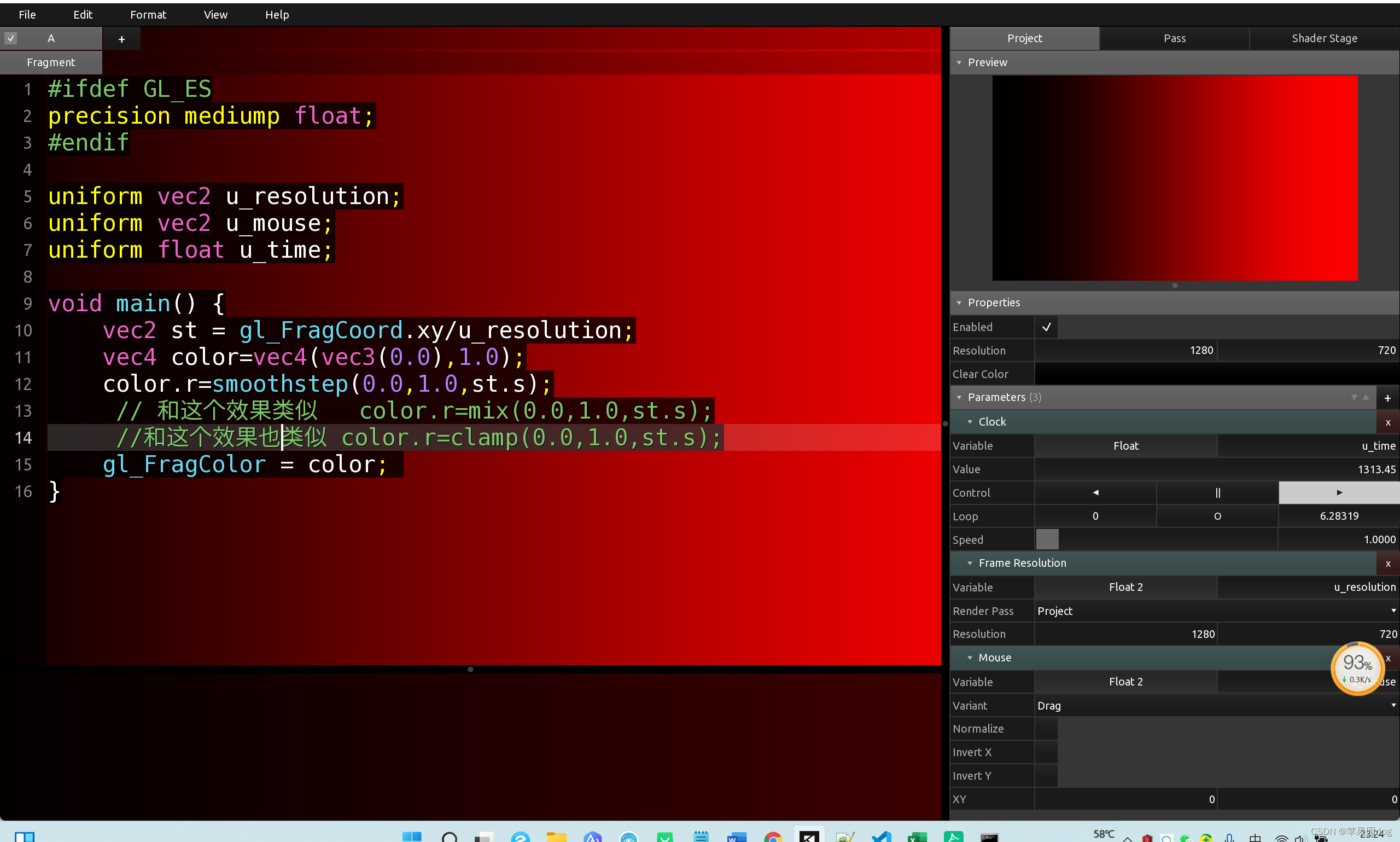This screenshot has height=842, width=1400.
Task: Click the loop toggle circle icon
Action: click(1217, 516)
